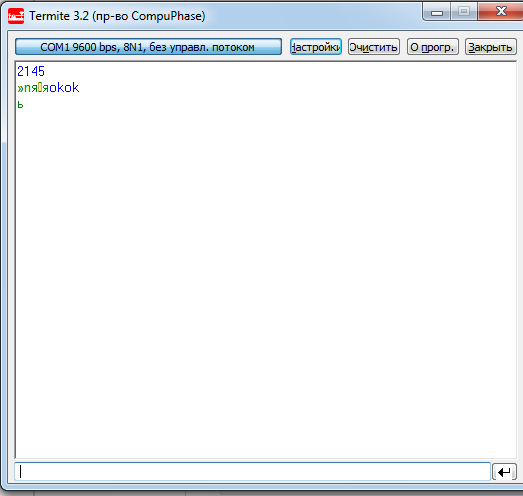This screenshot has height=496, width=523.
Task: Click the green »пя received text
Action: [x=28, y=88]
